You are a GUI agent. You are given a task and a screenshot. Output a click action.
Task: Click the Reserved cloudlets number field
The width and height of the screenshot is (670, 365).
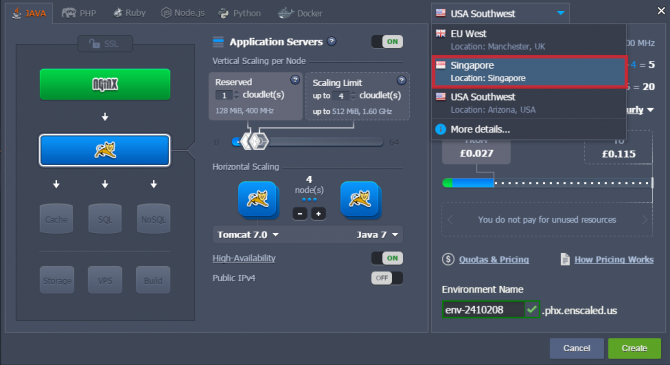click(x=224, y=95)
